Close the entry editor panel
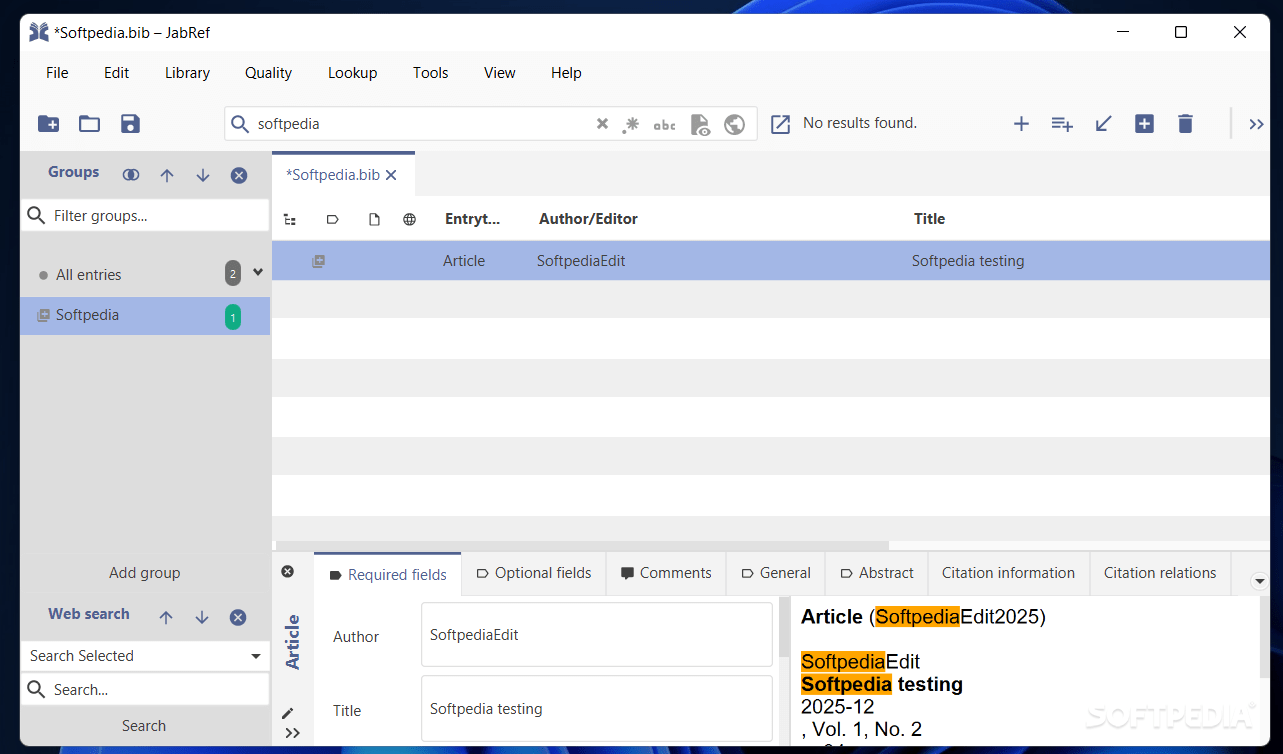Screen dimensions: 1283x754 tap(288, 571)
